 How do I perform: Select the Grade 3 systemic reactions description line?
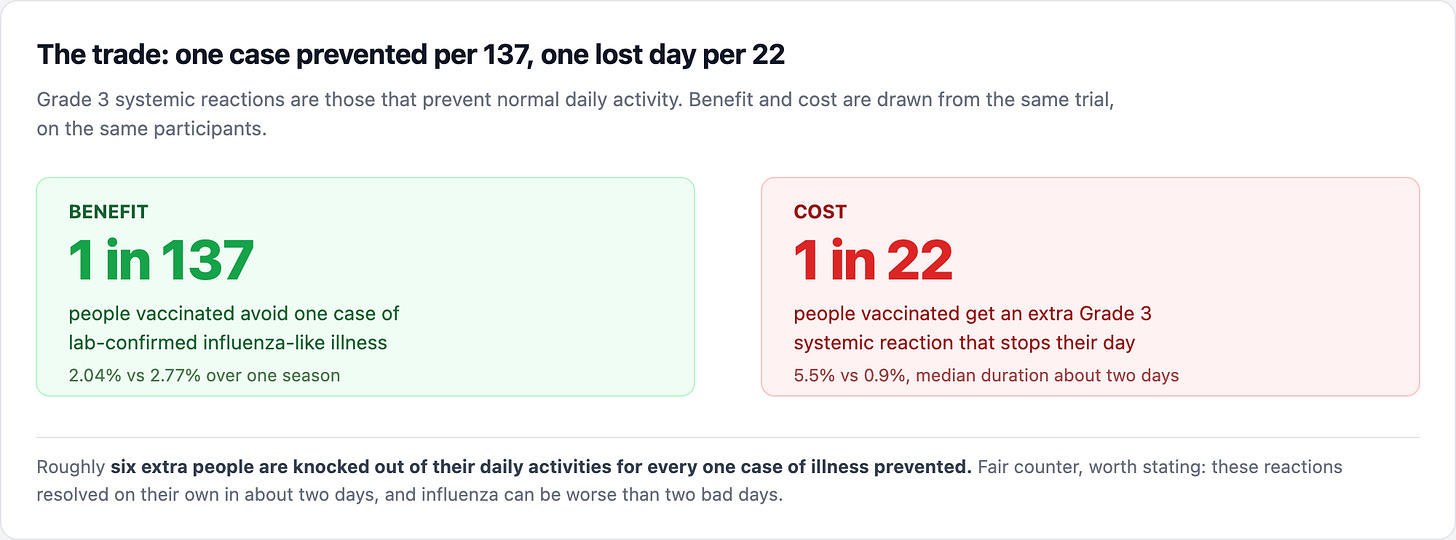[575, 101]
